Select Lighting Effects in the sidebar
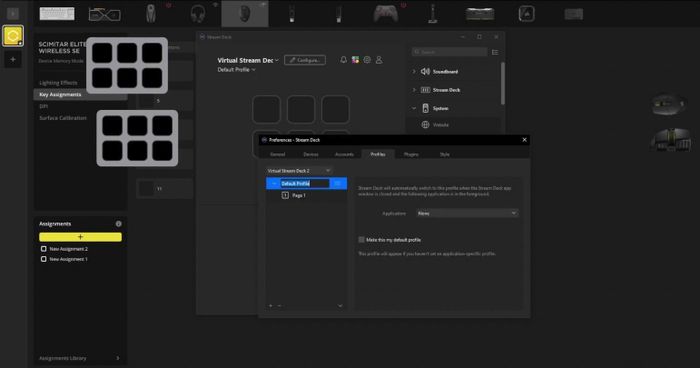Viewport: 700px width, 368px height. [58, 83]
